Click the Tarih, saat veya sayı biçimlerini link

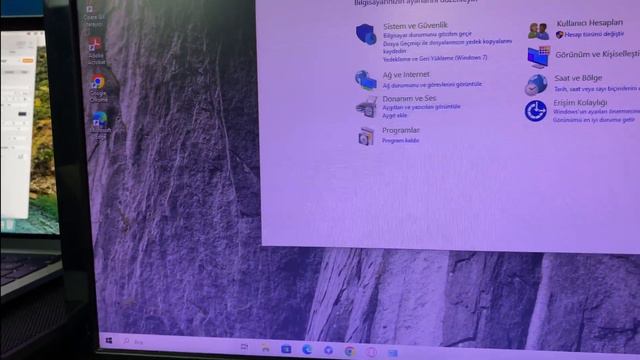597,89
